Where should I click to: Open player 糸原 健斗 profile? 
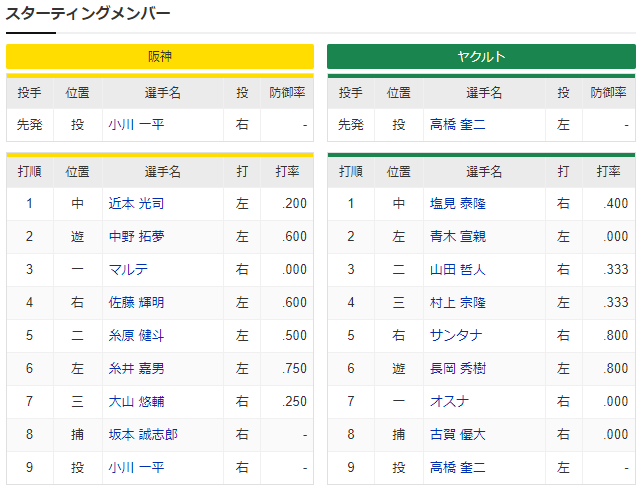pos(136,336)
